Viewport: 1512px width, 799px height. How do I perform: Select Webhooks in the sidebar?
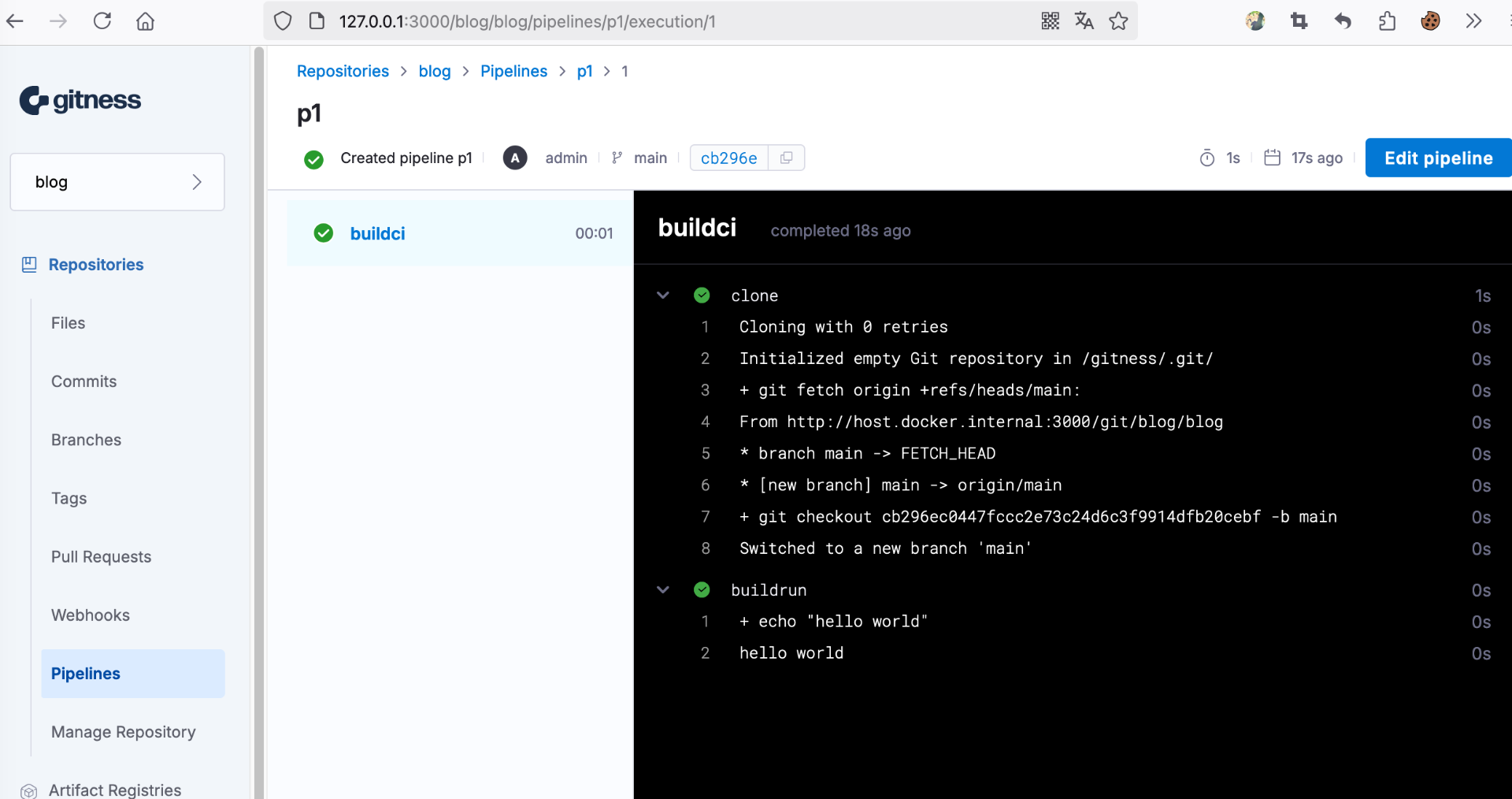point(91,615)
